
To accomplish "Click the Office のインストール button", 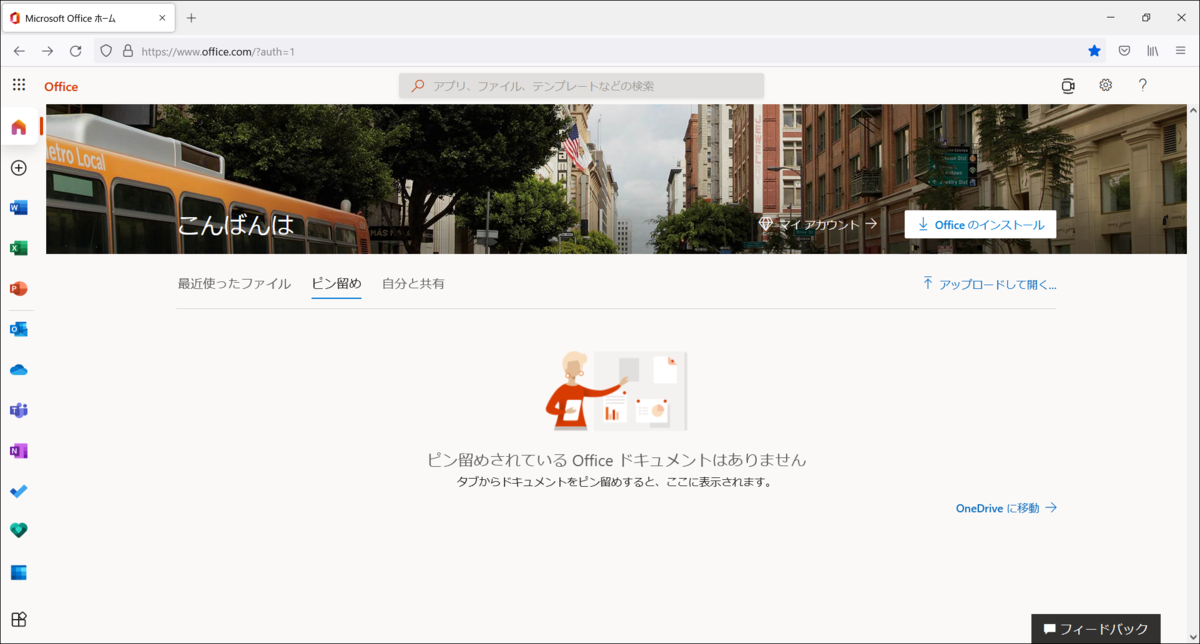I will click(980, 224).
